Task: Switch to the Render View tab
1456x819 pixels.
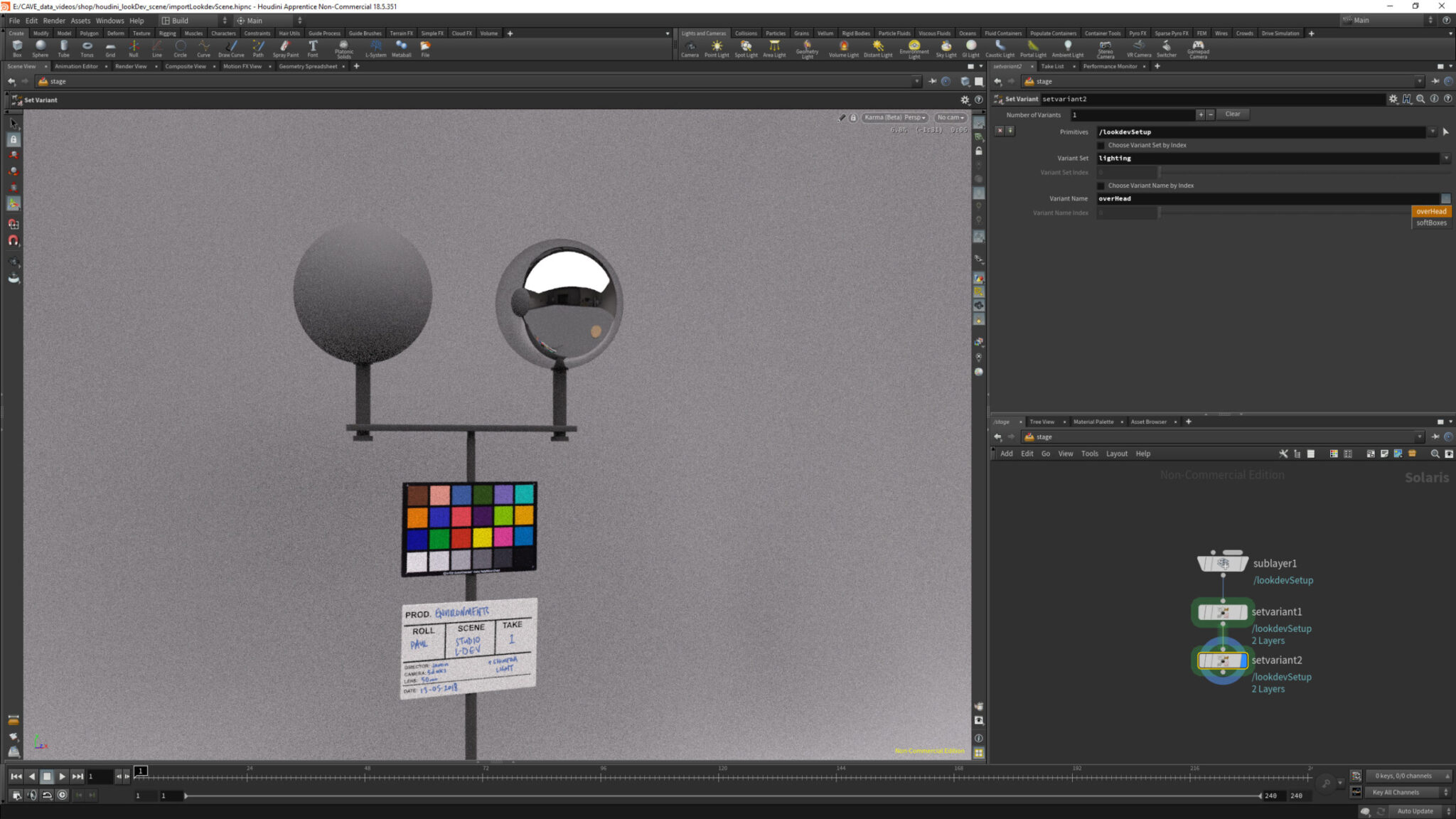Action: [131, 66]
